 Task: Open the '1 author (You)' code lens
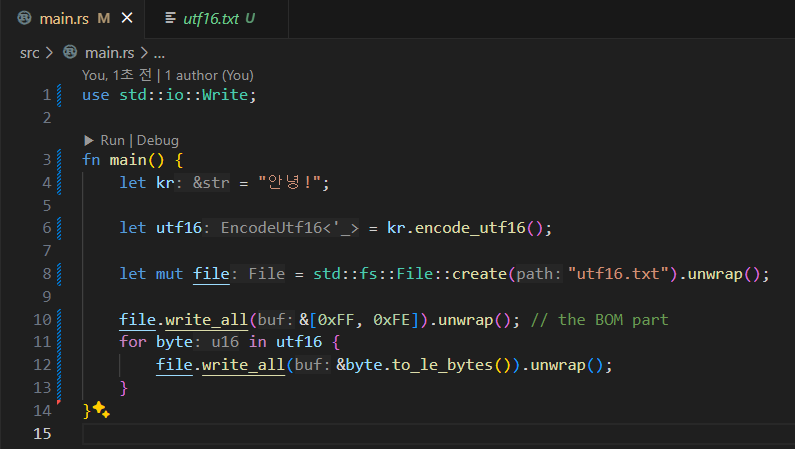click(x=209, y=75)
